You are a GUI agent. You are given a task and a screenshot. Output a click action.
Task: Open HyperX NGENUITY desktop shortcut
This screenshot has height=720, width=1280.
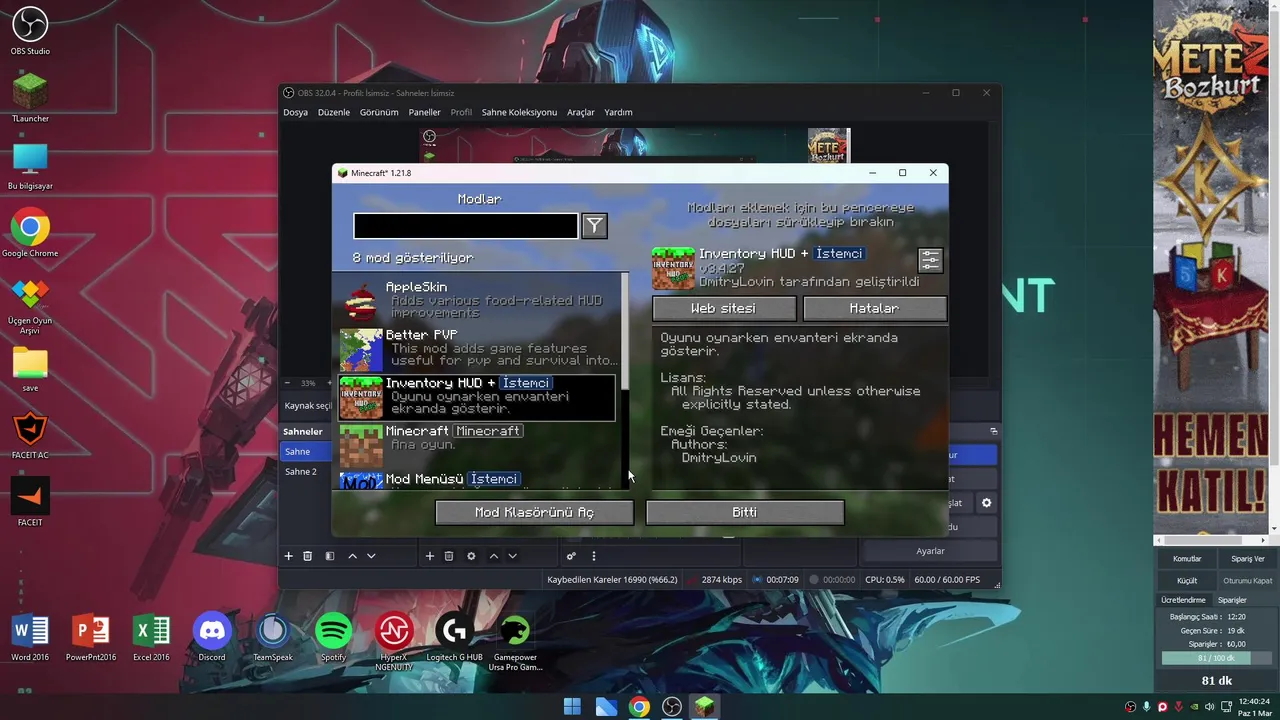pos(394,642)
